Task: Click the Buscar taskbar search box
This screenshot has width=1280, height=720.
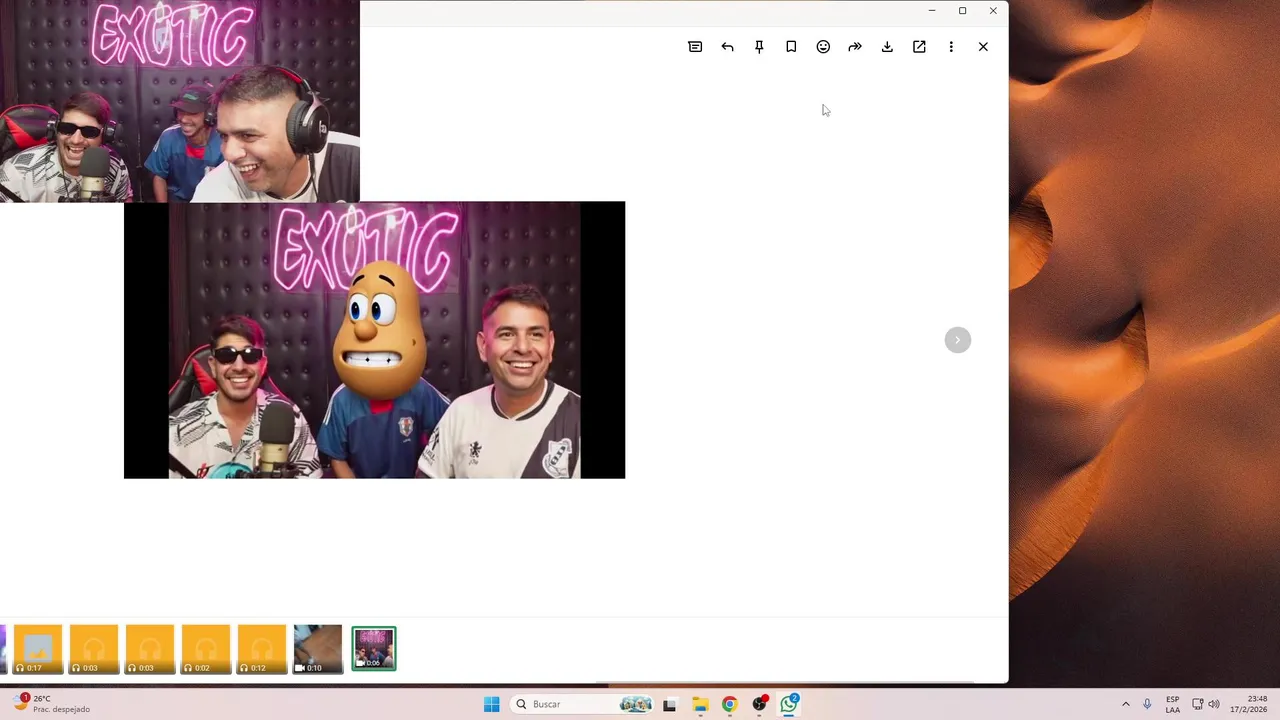Action: (x=582, y=704)
